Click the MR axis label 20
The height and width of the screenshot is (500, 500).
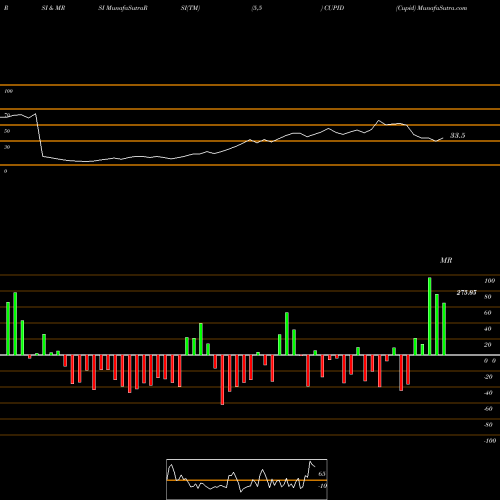(x=488, y=345)
